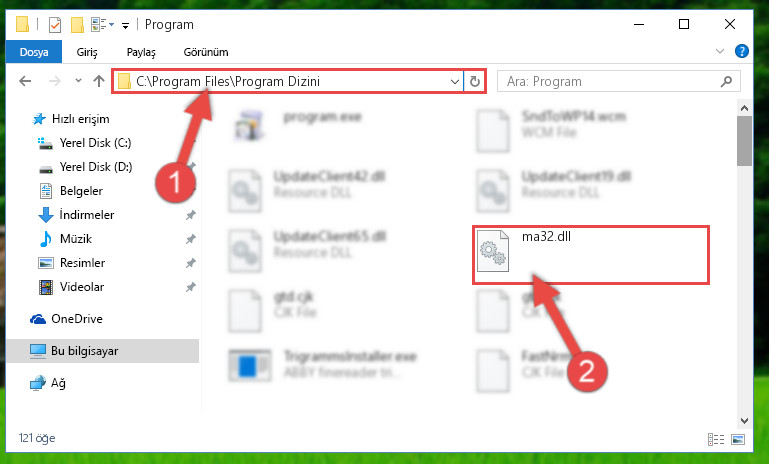Open Customize Quick Access Toolbar dropdown
The width and height of the screenshot is (769, 464).
pos(126,26)
